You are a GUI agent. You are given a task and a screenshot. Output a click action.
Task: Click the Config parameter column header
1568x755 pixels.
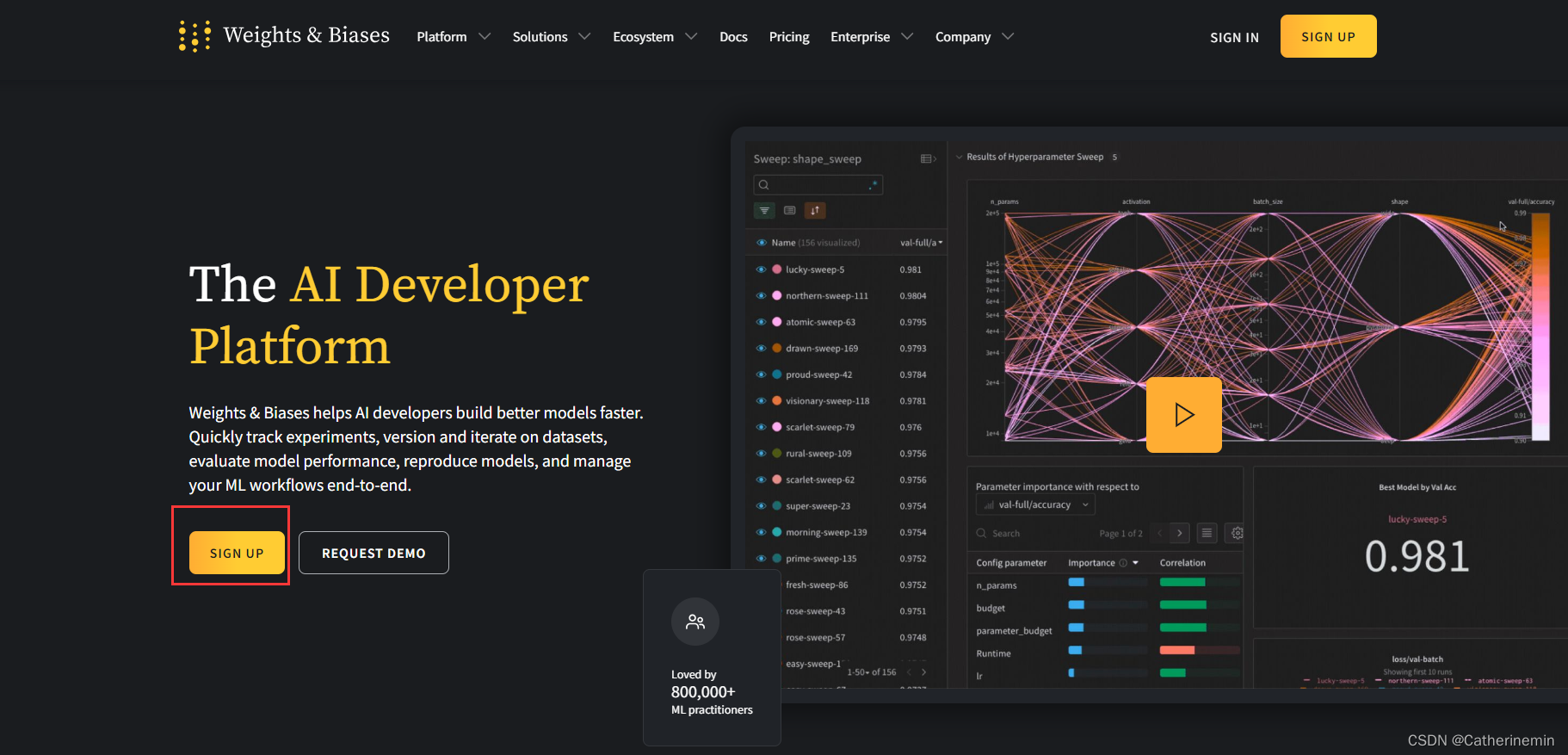click(x=1011, y=563)
